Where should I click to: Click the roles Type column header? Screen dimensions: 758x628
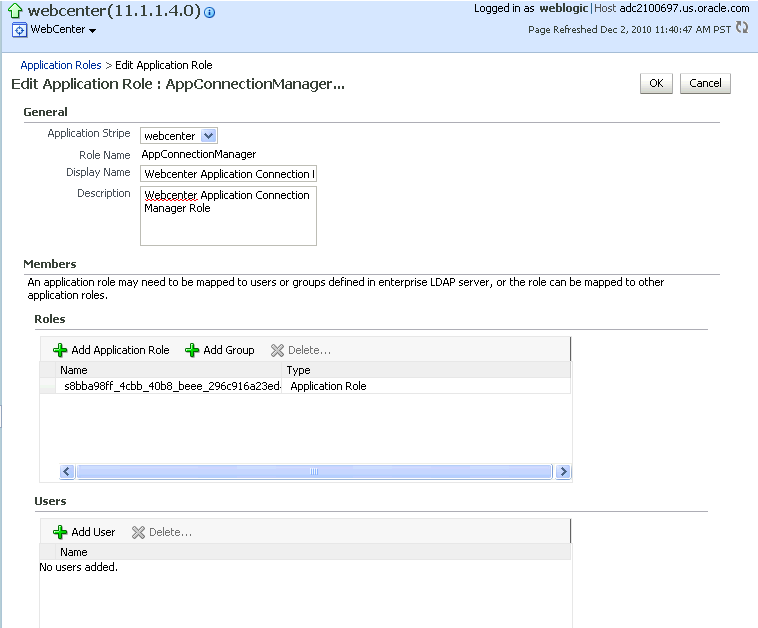426,370
